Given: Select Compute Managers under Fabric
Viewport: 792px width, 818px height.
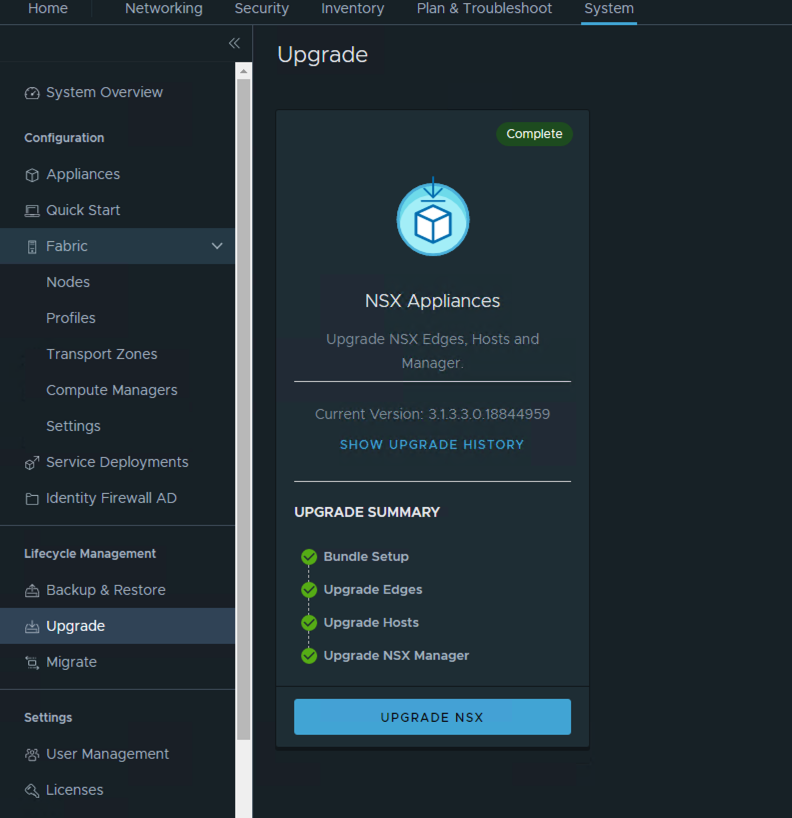Looking at the screenshot, I should coord(112,390).
